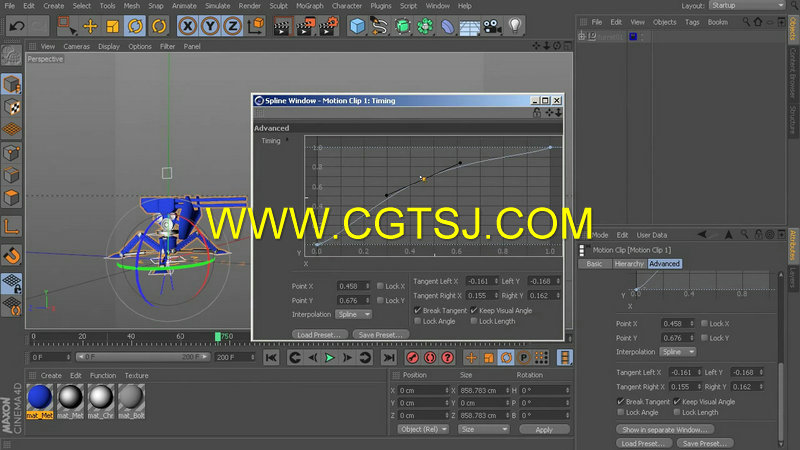This screenshot has height=450, width=800.
Task: Click Save Preset in Spline Window
Action: coord(381,335)
